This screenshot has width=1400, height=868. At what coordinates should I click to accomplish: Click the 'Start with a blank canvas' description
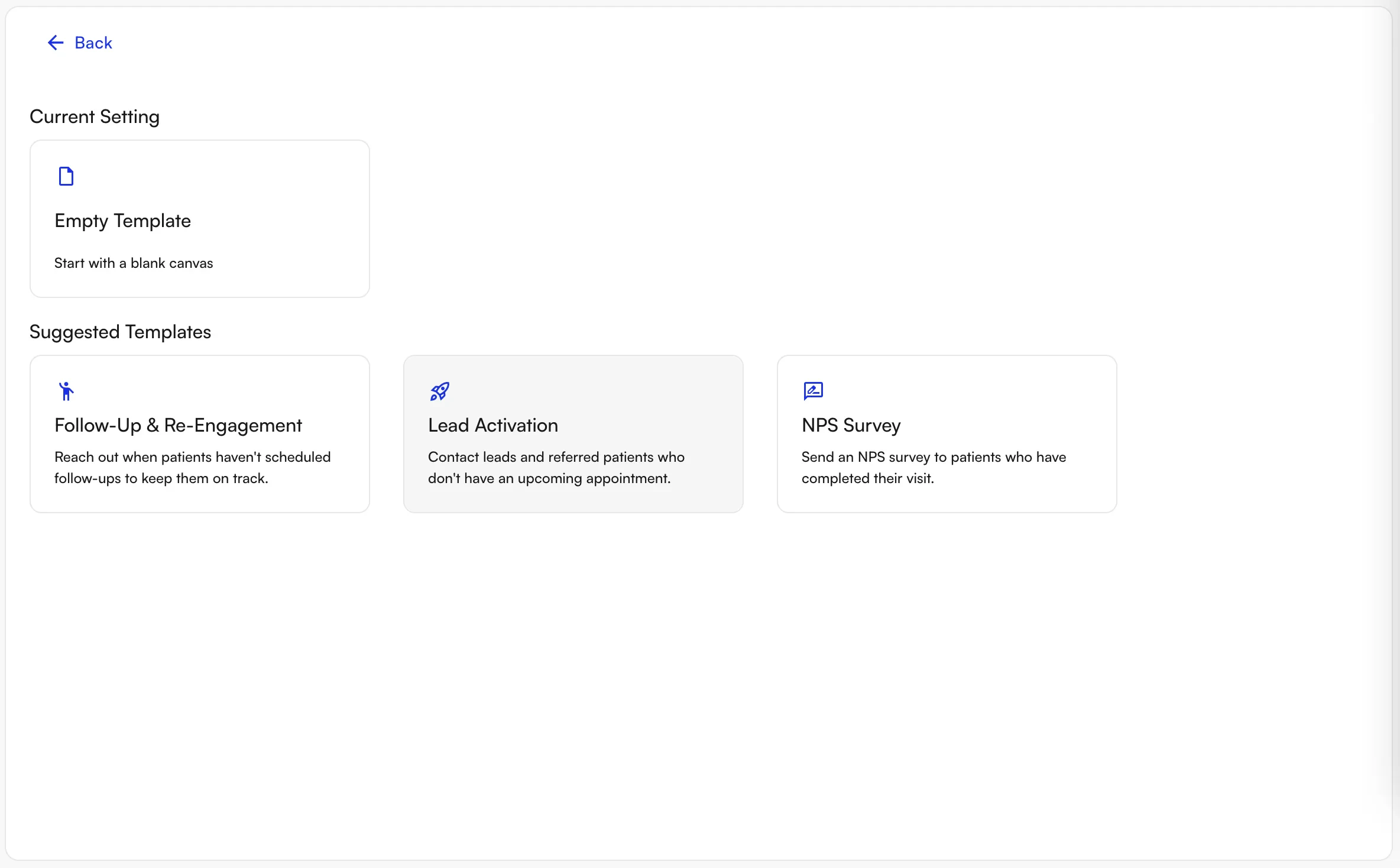click(133, 263)
